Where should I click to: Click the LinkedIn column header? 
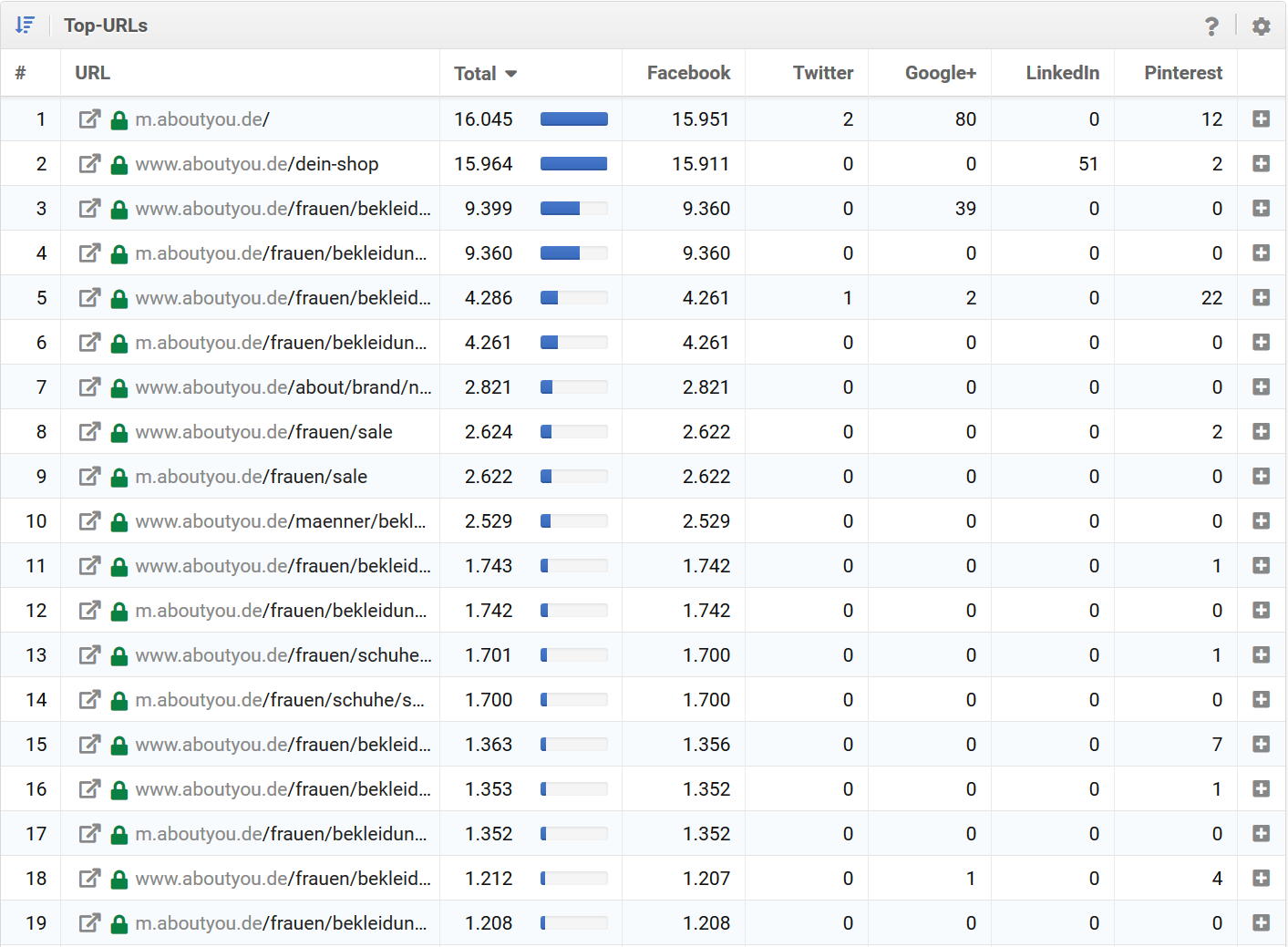coord(1062,73)
